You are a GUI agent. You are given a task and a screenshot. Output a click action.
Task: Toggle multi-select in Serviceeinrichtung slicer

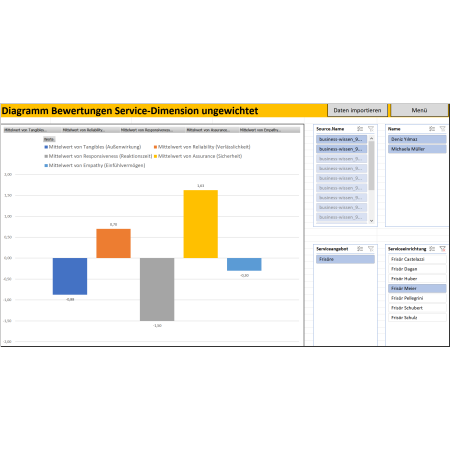click(x=432, y=249)
